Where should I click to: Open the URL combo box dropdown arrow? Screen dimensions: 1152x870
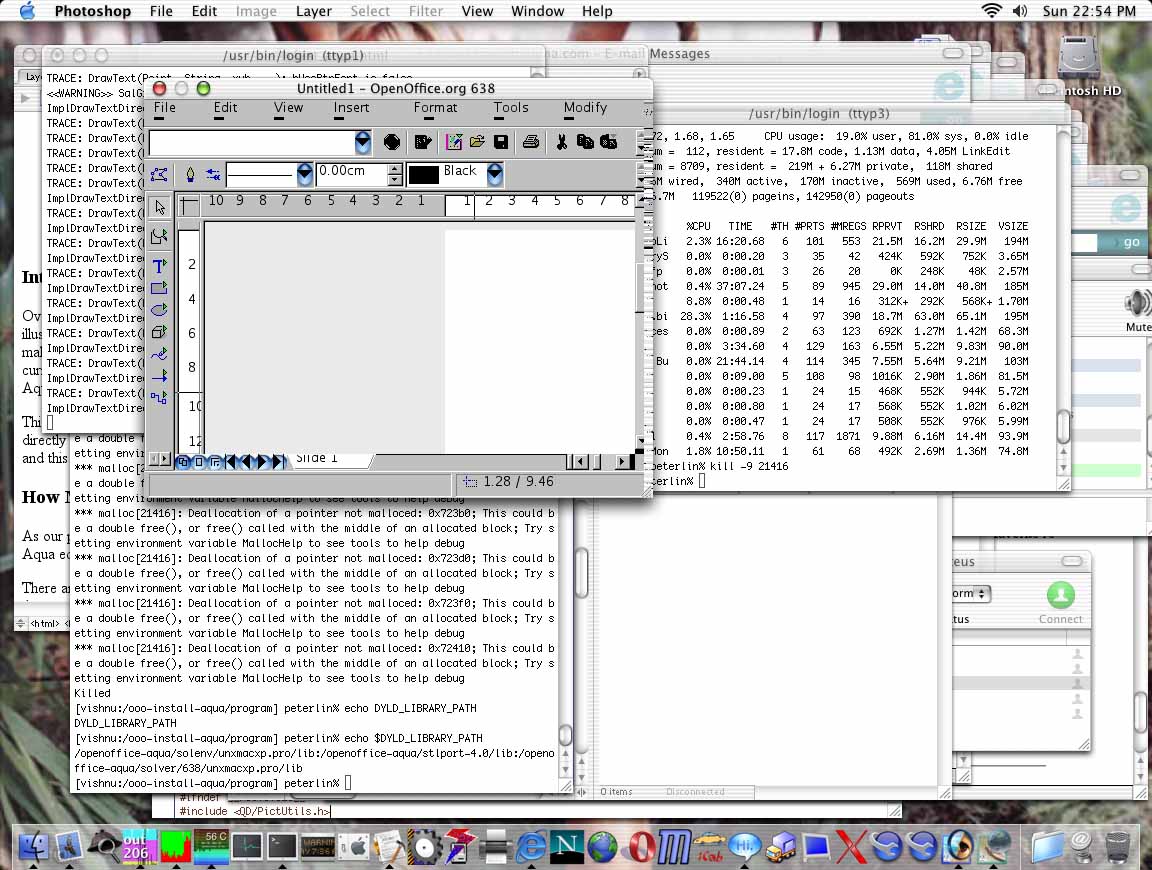pyautogui.click(x=363, y=142)
